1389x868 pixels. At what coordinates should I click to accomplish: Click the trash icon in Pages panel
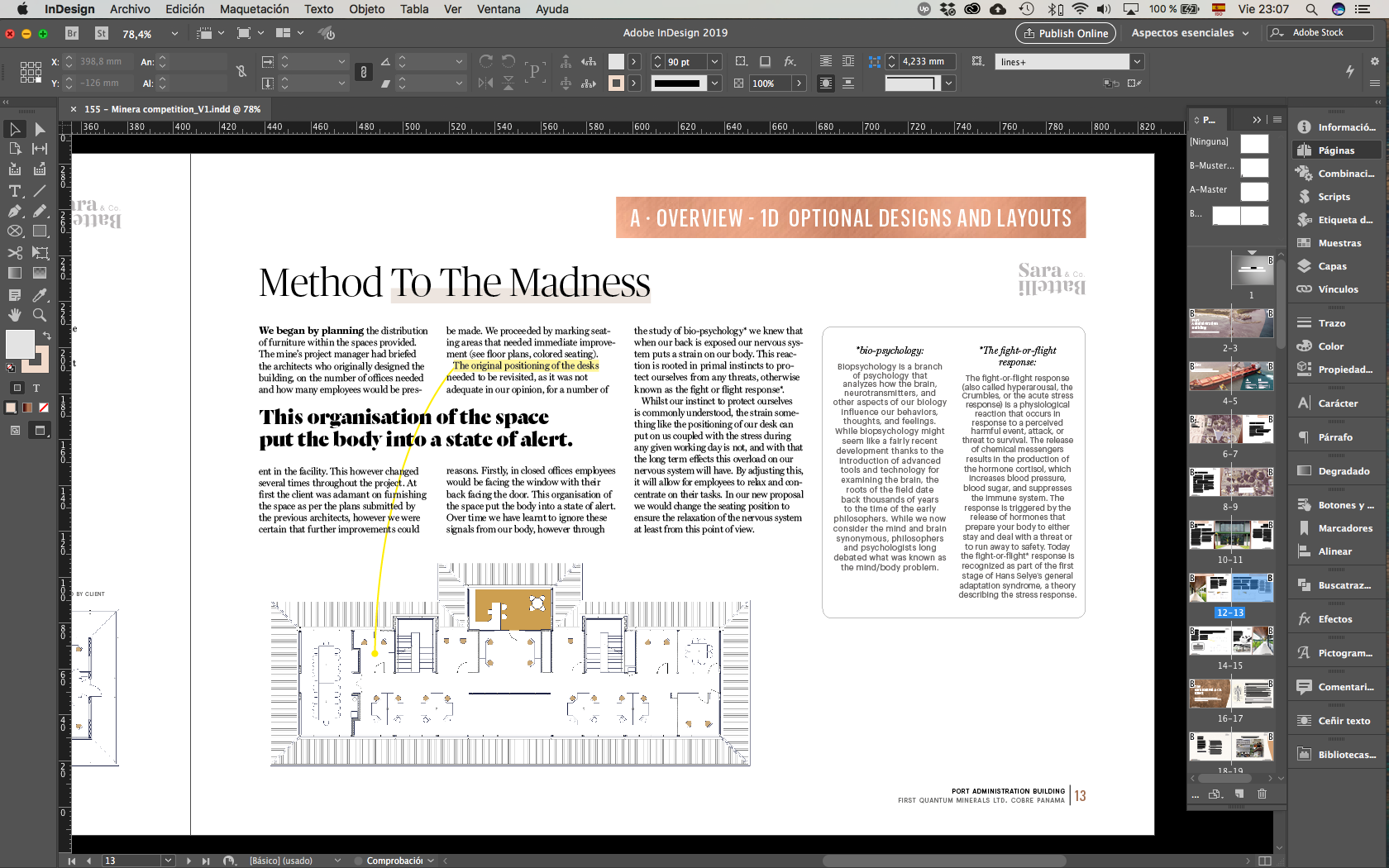(x=1262, y=794)
